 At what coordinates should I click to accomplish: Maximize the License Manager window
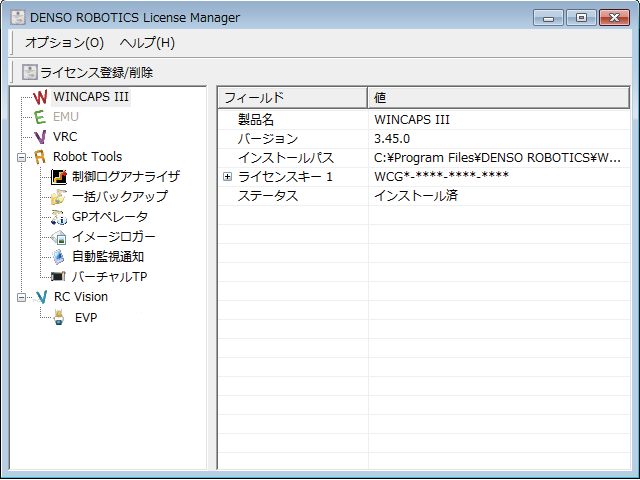pos(581,18)
